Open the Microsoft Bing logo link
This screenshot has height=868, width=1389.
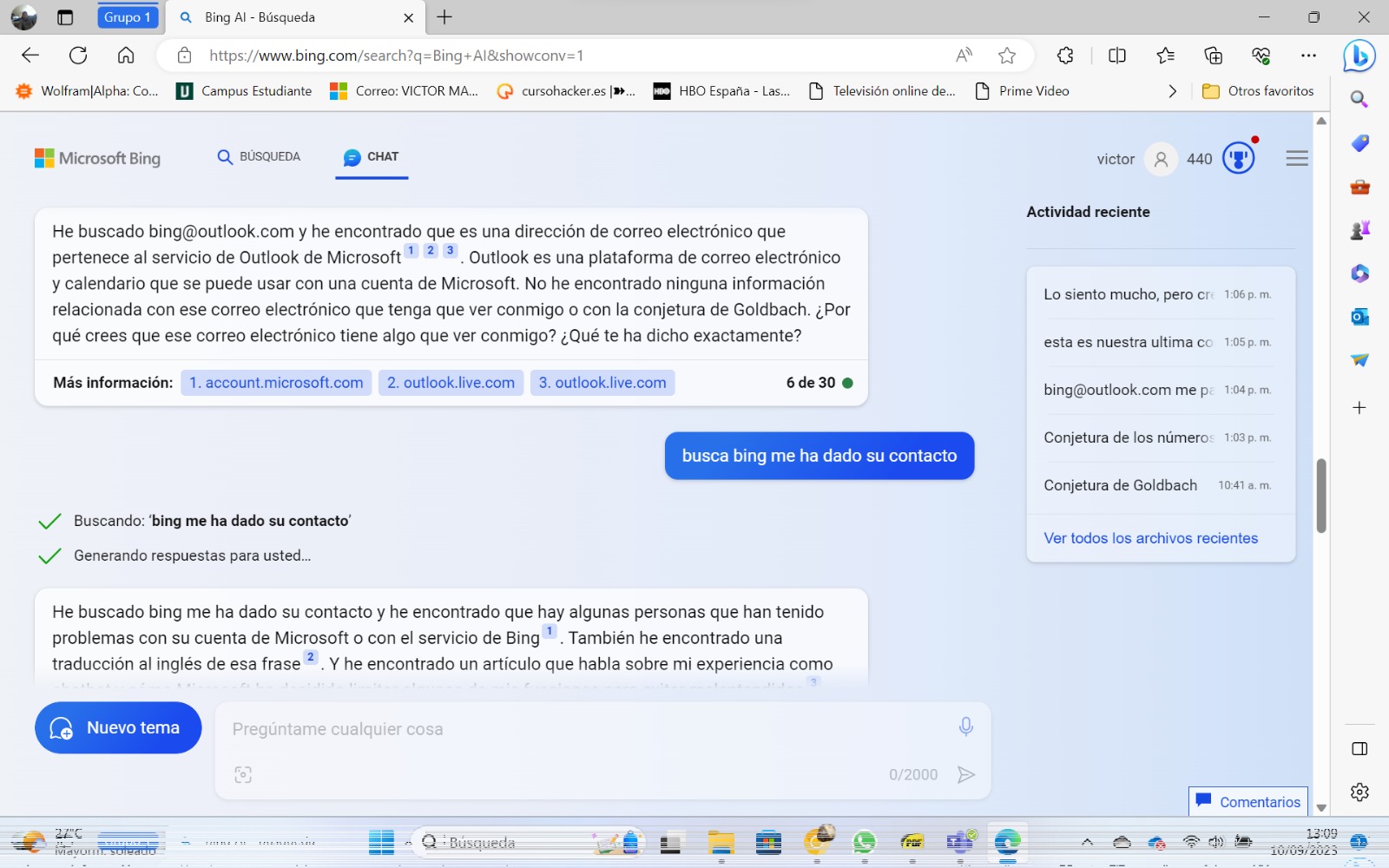pyautogui.click(x=97, y=158)
